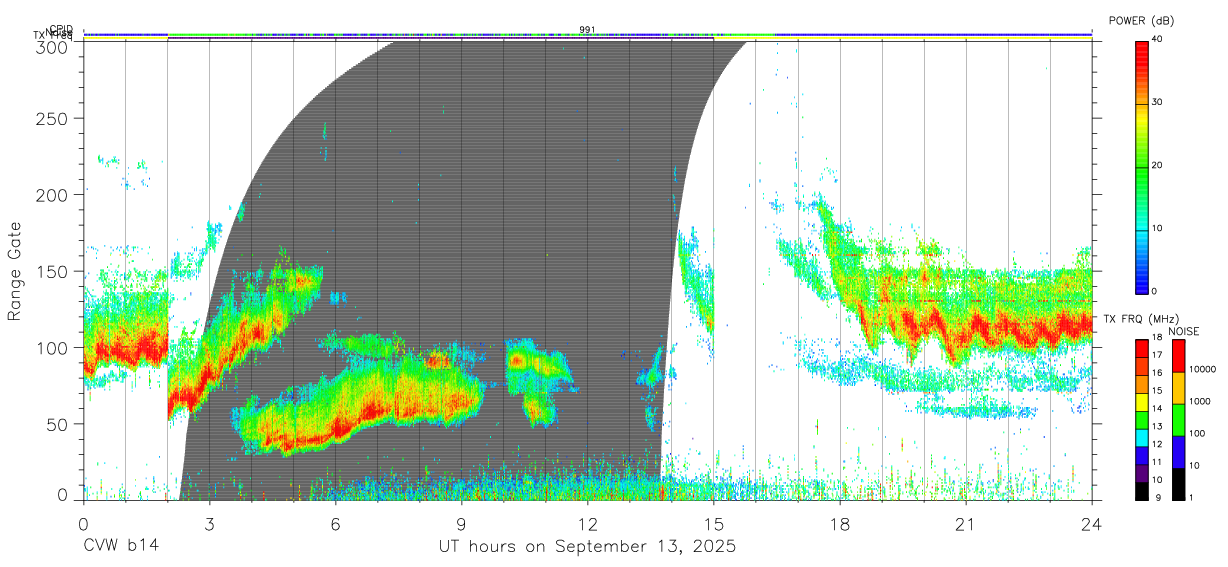Click the 'POWER (dB)' legend title
The width and height of the screenshot is (1228, 567).
tap(1141, 20)
